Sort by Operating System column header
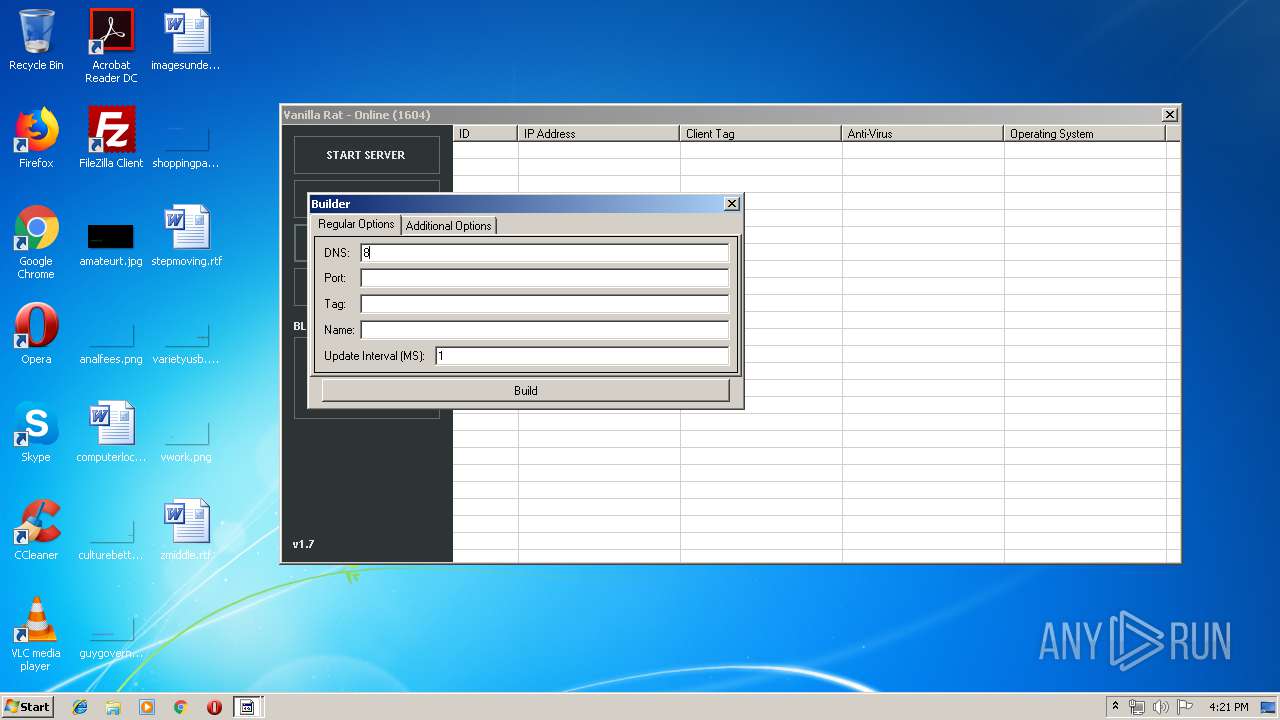Screen dimensions: 1280x720 [1085, 133]
